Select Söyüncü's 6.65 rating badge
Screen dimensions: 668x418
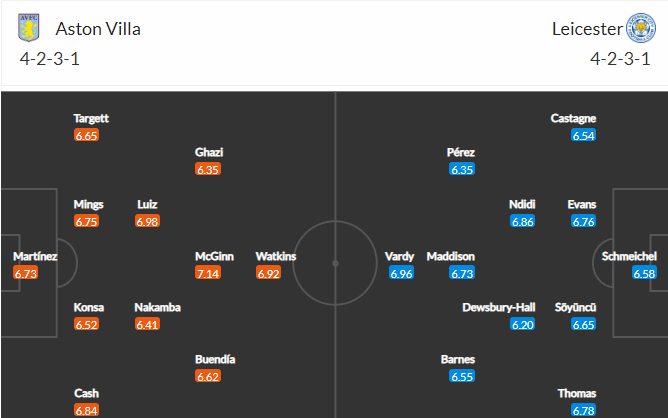click(583, 324)
